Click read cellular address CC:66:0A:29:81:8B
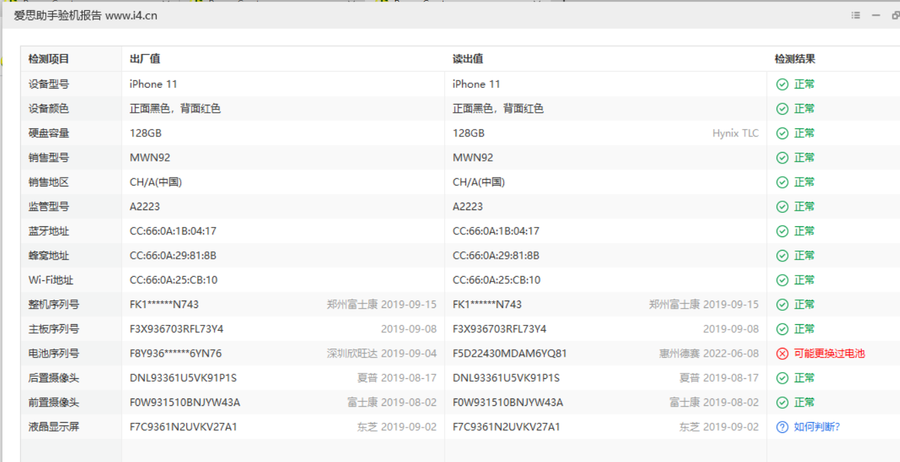This screenshot has width=900, height=462. [x=496, y=255]
